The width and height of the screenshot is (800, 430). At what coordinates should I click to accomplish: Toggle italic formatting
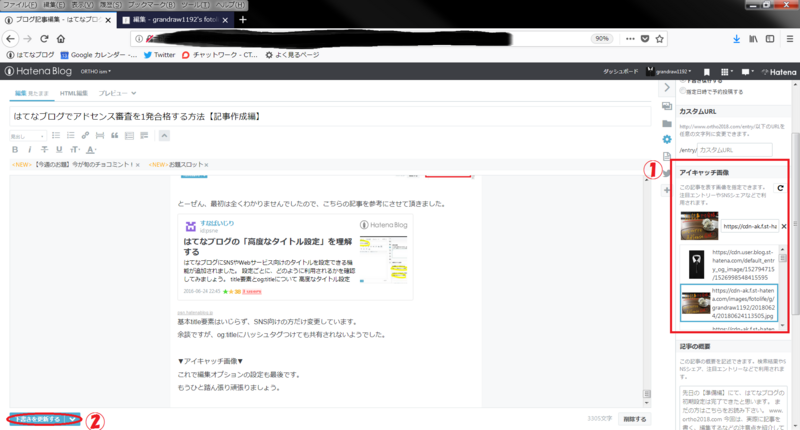[30, 149]
